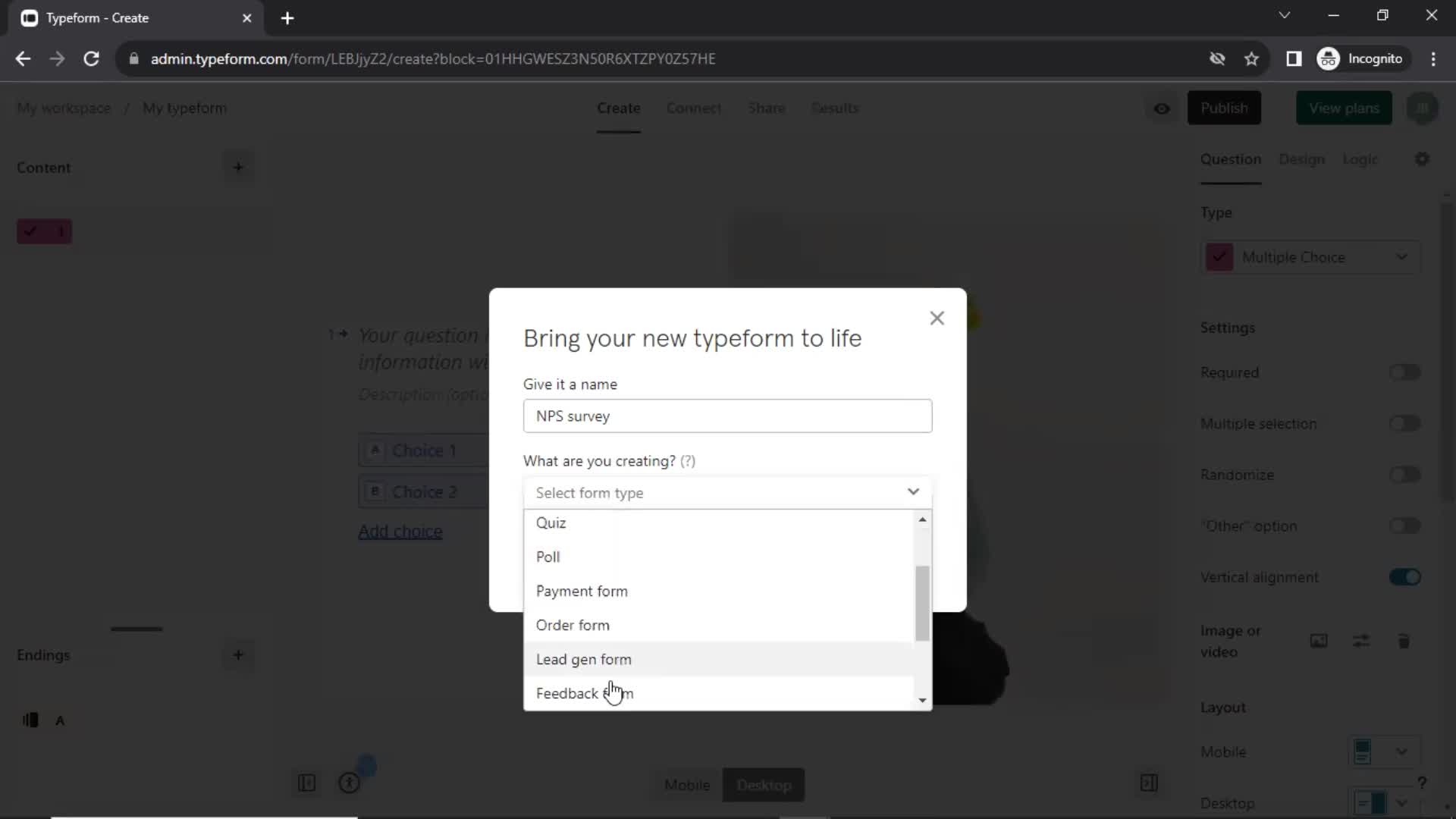The height and width of the screenshot is (819, 1456).
Task: Expand the 'Multiple Choice' type dropdown
Action: [1310, 257]
